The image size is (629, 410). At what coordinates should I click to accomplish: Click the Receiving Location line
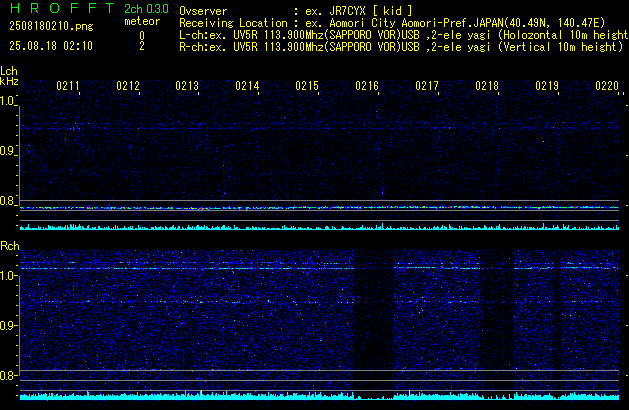(x=392, y=23)
